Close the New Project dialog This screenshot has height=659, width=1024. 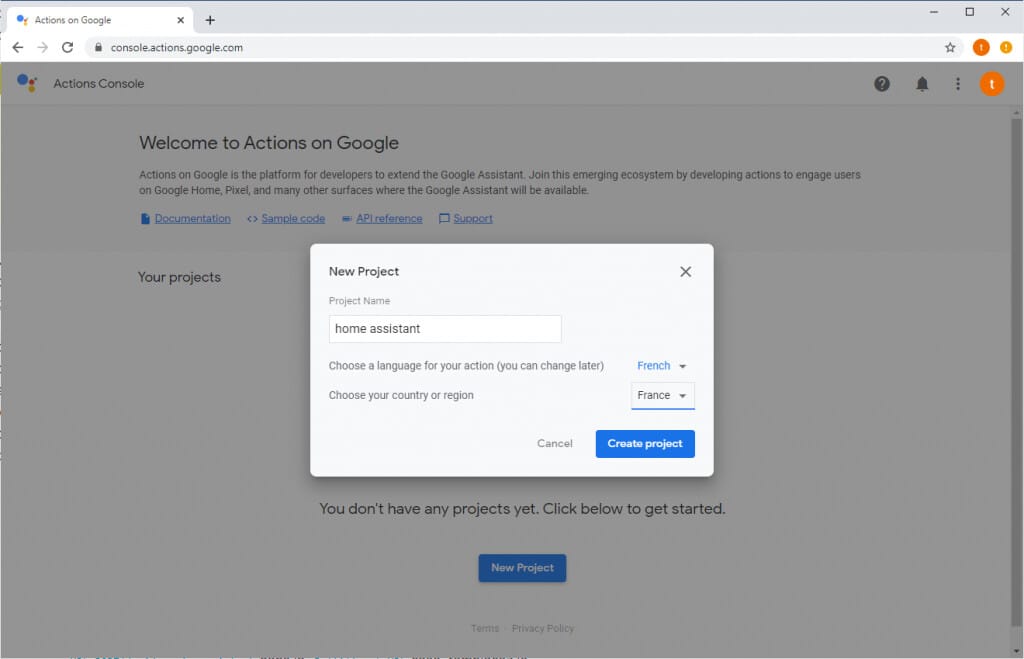point(685,272)
